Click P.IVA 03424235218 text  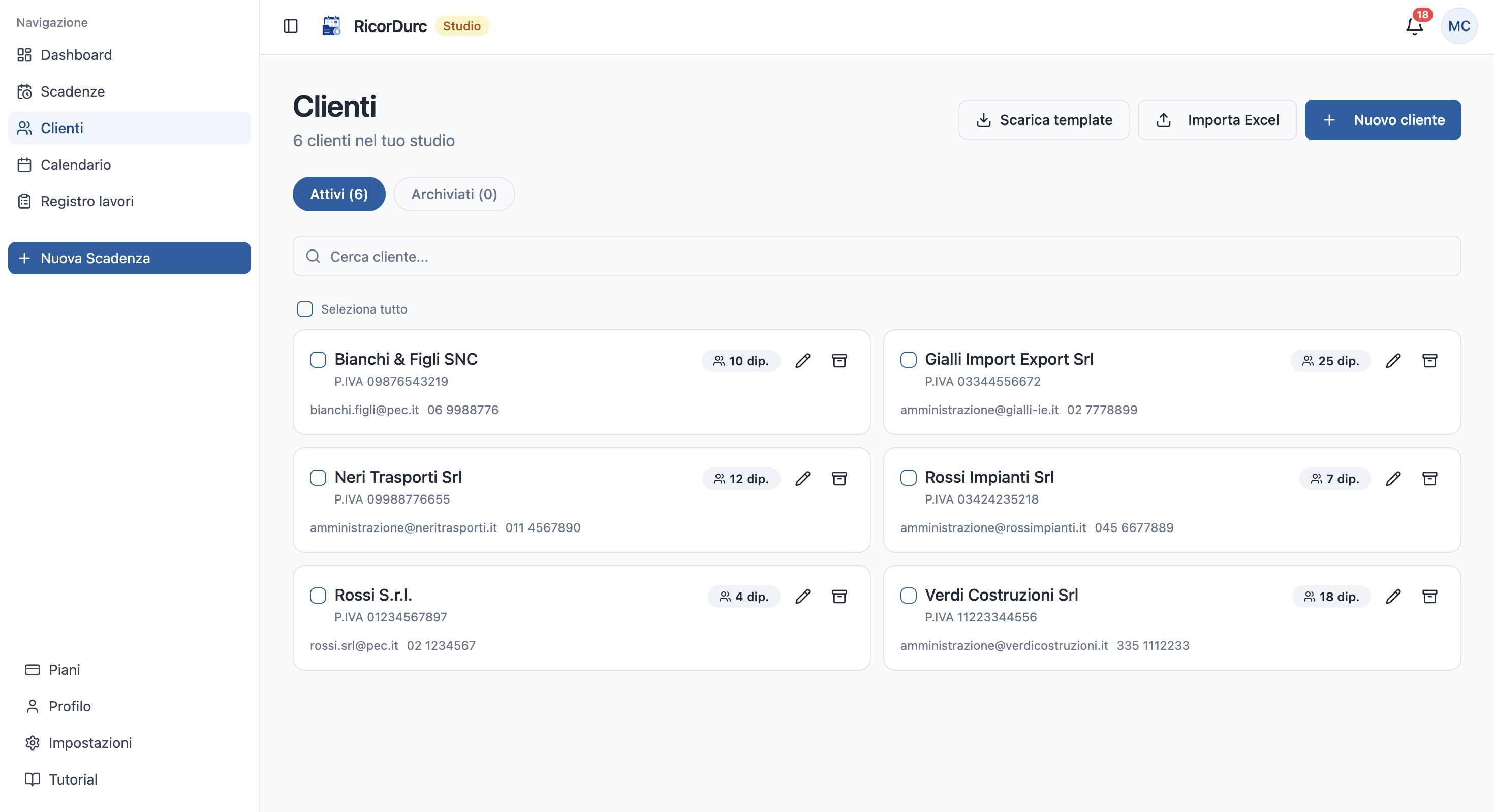(981, 499)
